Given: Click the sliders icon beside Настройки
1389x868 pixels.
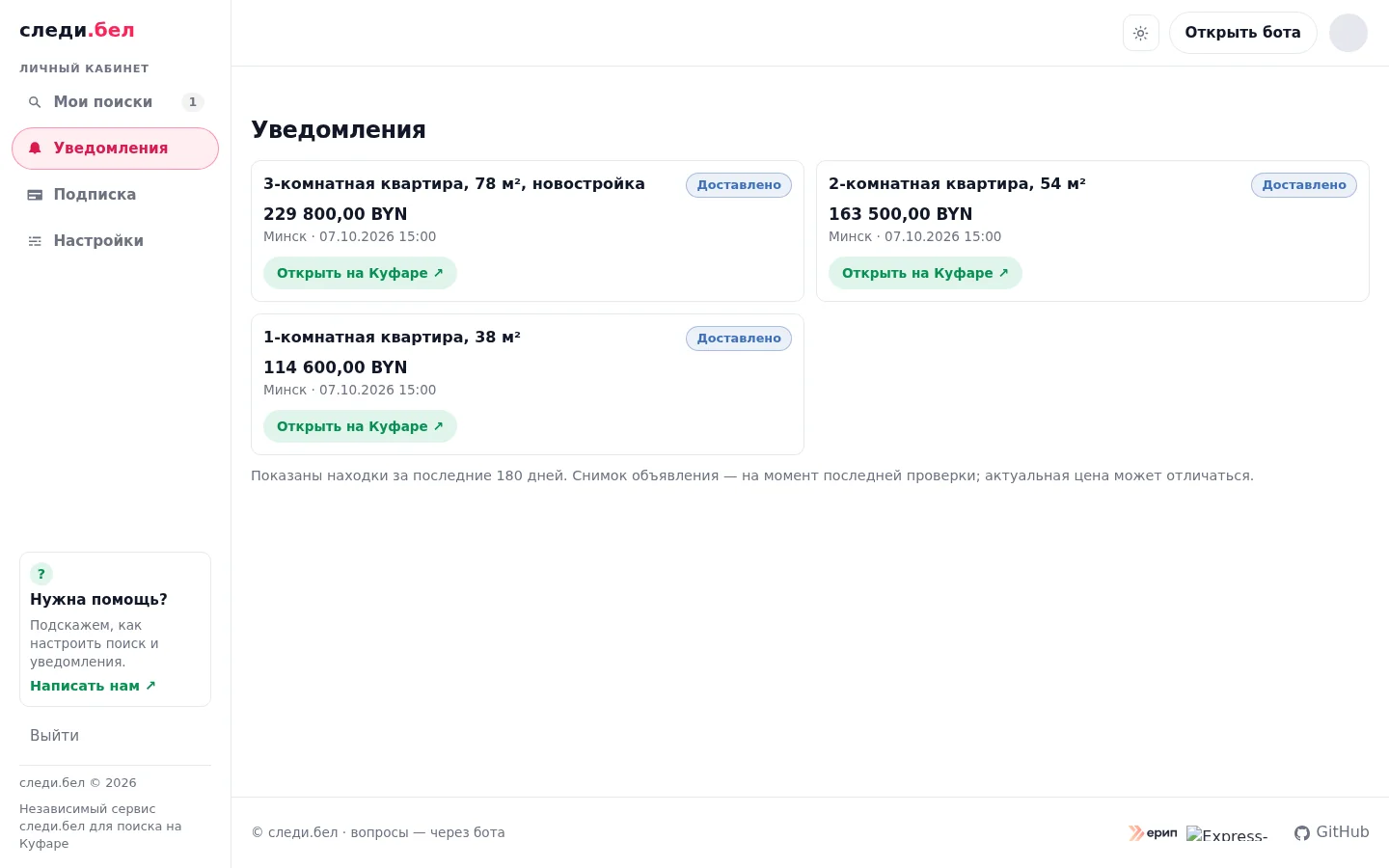Looking at the screenshot, I should click(x=35, y=241).
